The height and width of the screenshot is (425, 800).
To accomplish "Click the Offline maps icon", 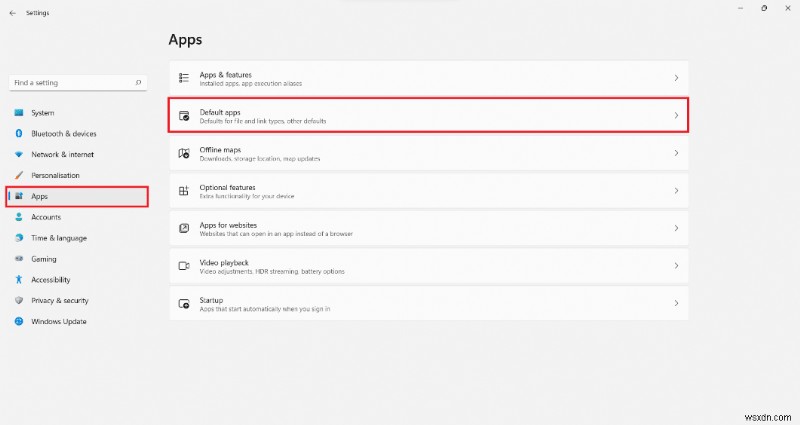I will [x=183, y=153].
